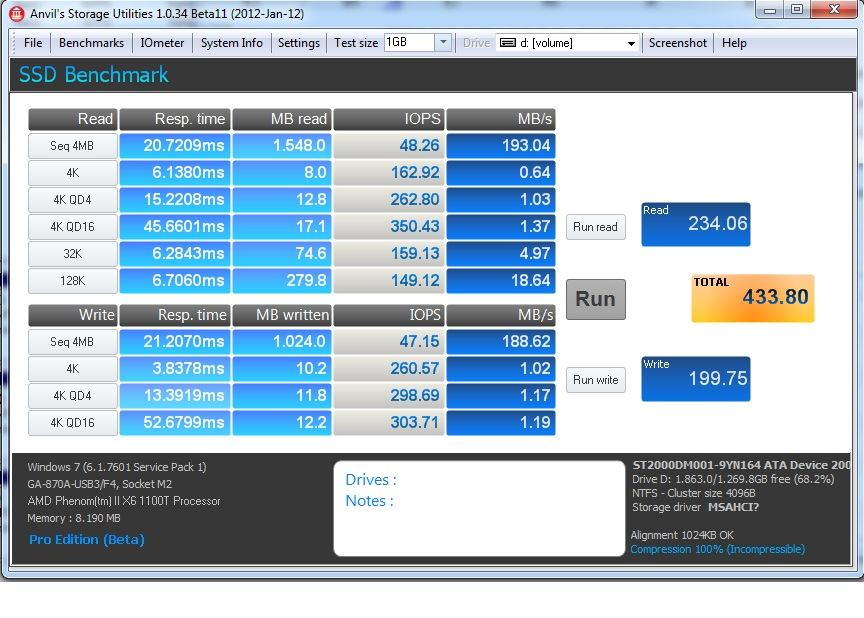
Task: Expand the Test size 1GB dropdown
Action: [443, 42]
